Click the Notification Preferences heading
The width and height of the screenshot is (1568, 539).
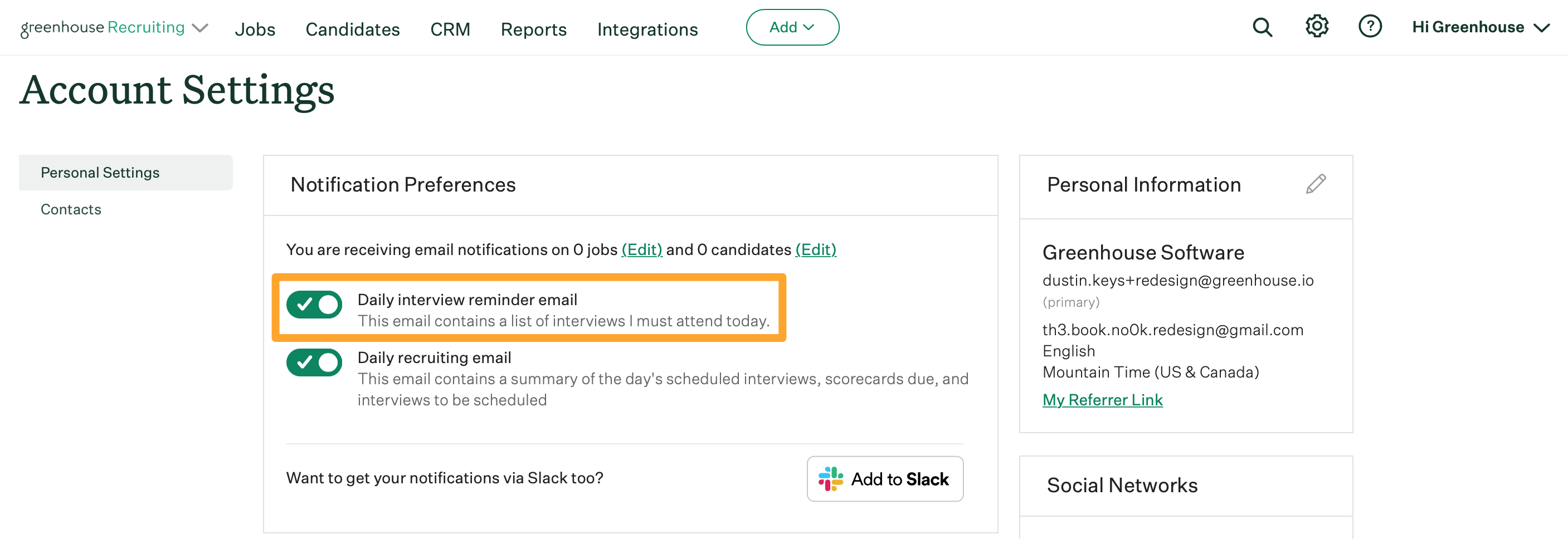(x=403, y=185)
